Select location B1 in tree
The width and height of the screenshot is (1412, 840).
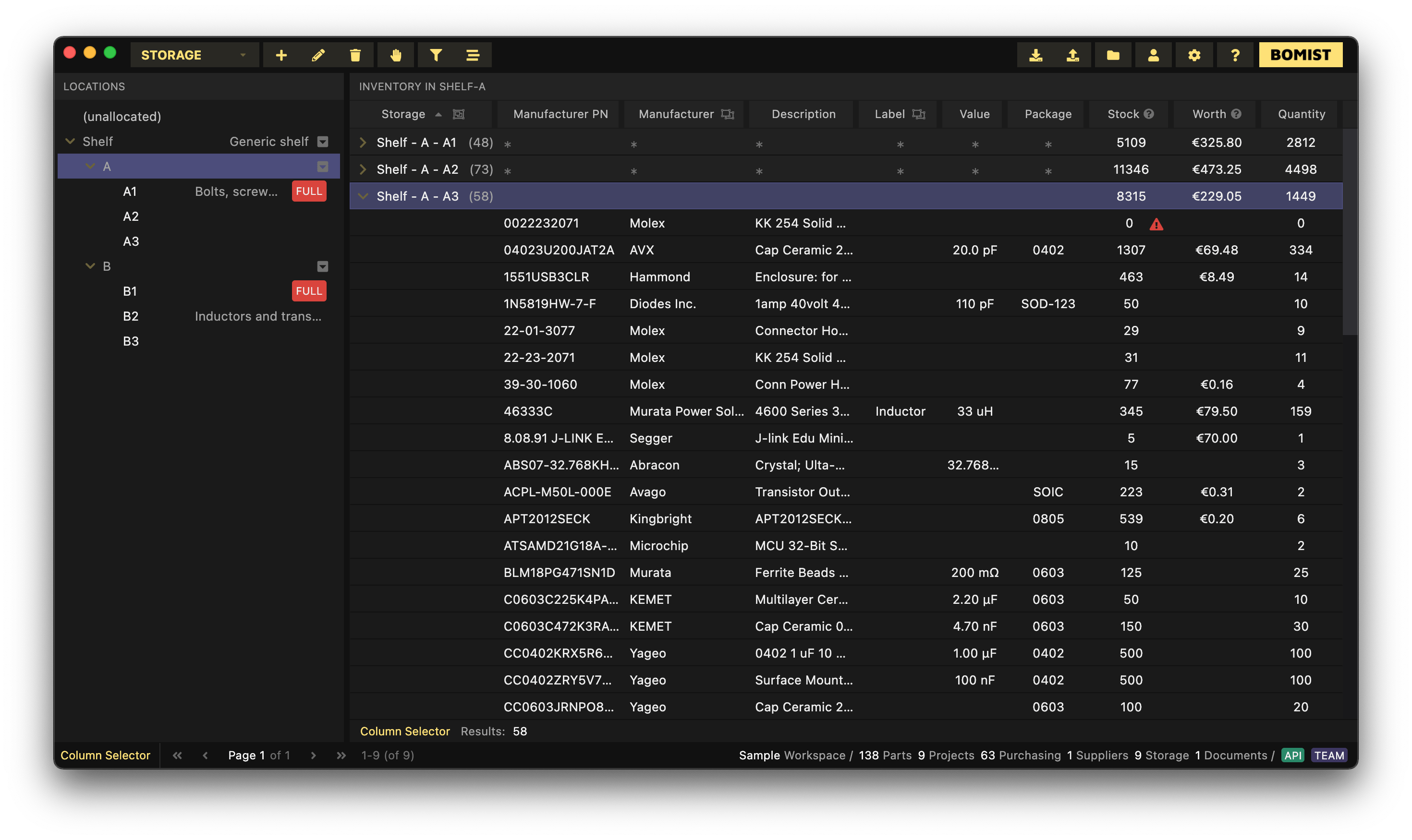[x=199, y=291]
